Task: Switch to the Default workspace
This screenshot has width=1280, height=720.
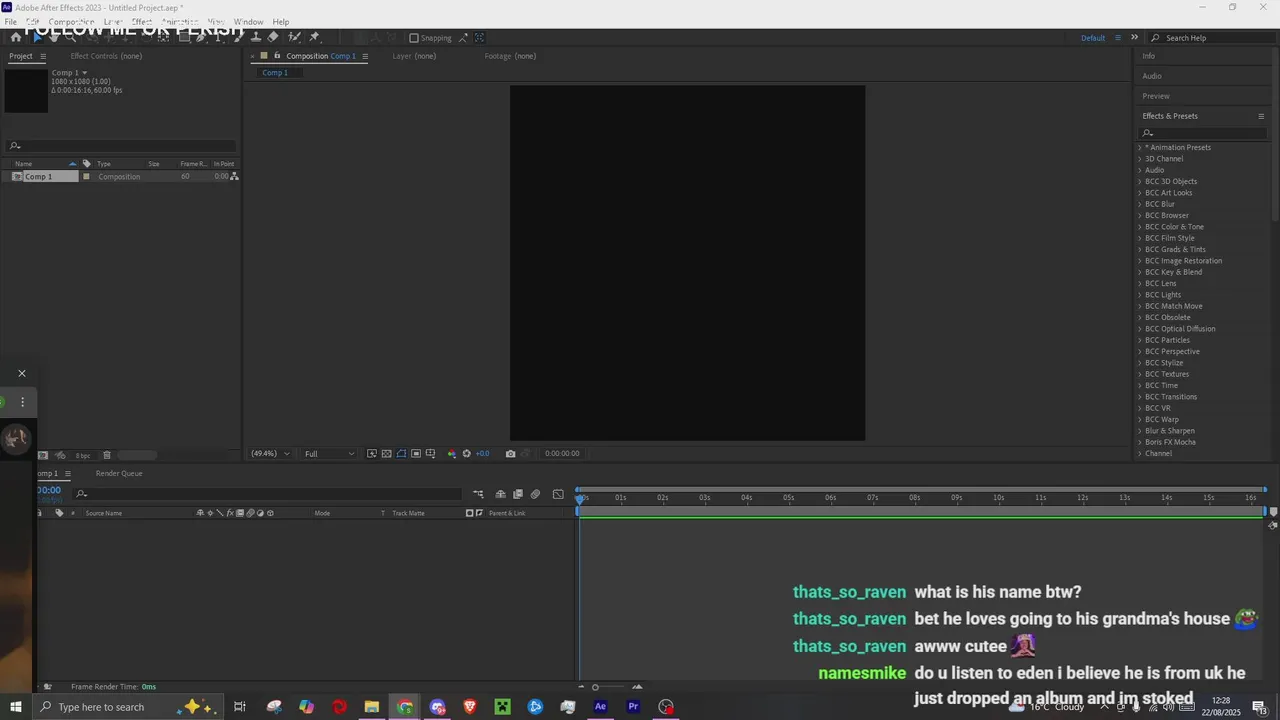Action: tap(1093, 38)
